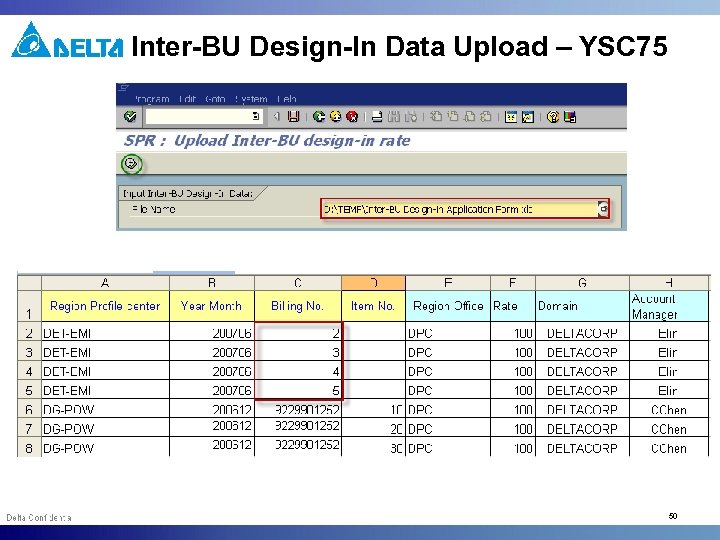The image size is (720, 540).
Task: Select Excel column C header
Action: point(298,283)
